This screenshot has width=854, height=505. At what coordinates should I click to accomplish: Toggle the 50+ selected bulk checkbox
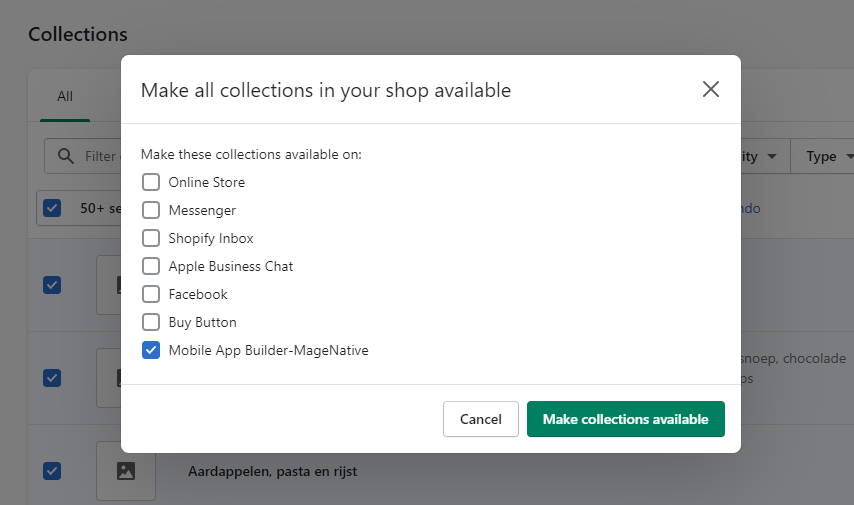tap(52, 208)
